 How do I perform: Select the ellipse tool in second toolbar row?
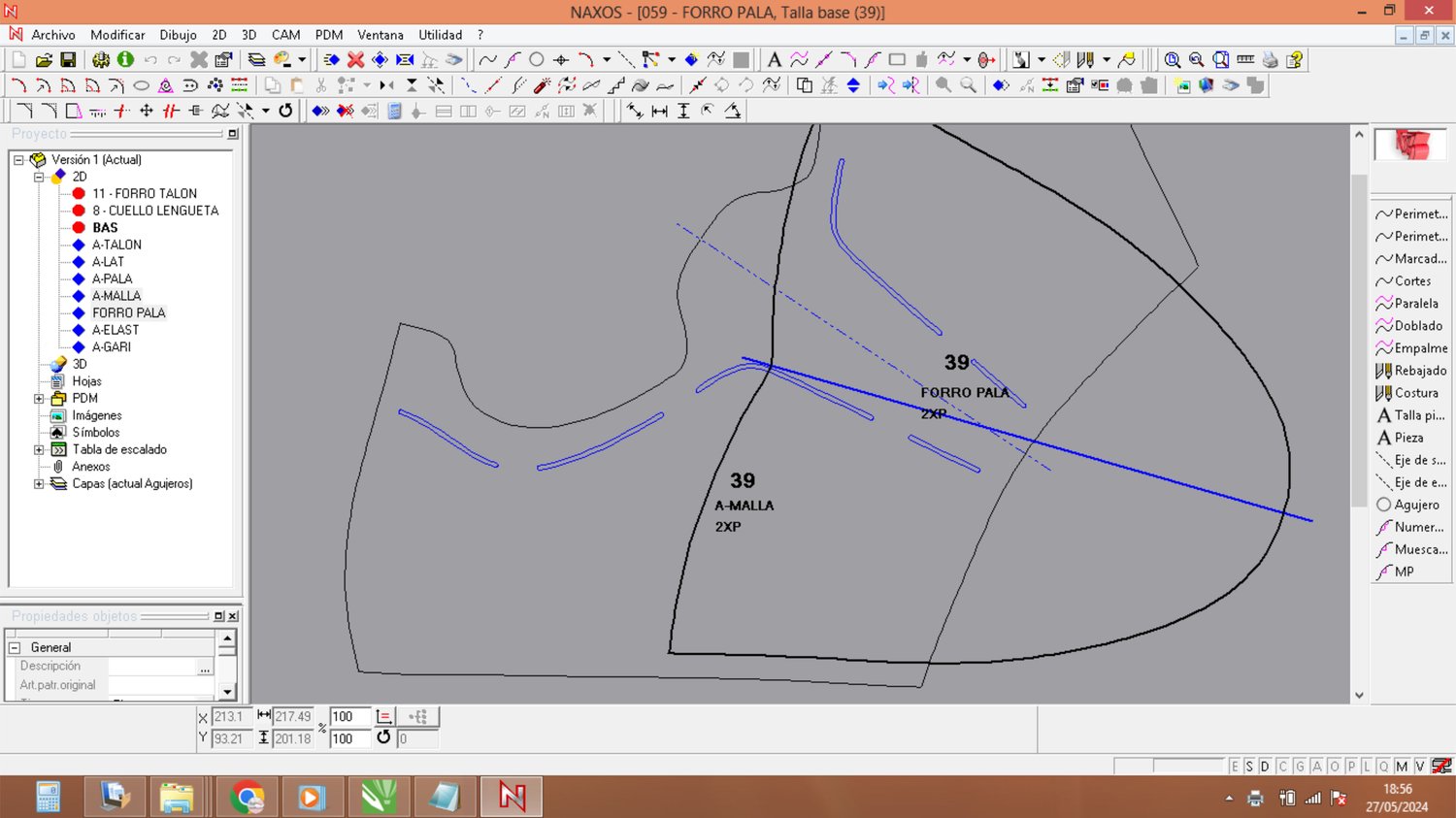tap(141, 85)
